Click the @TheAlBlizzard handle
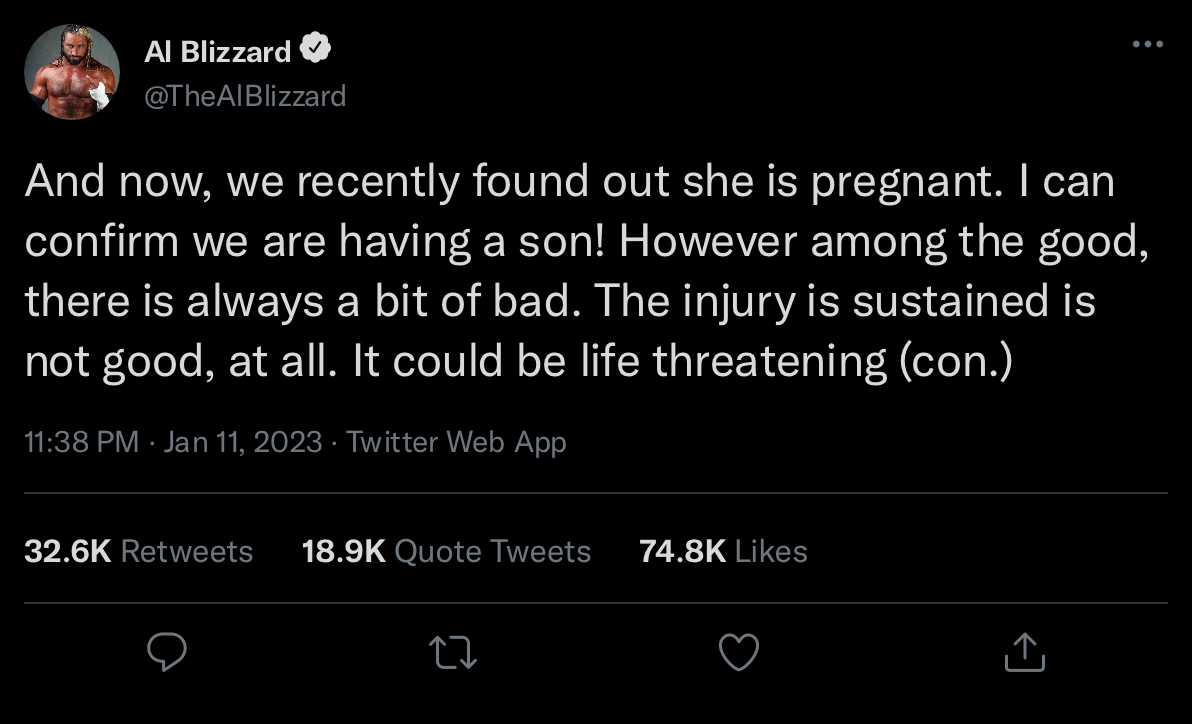 [245, 95]
